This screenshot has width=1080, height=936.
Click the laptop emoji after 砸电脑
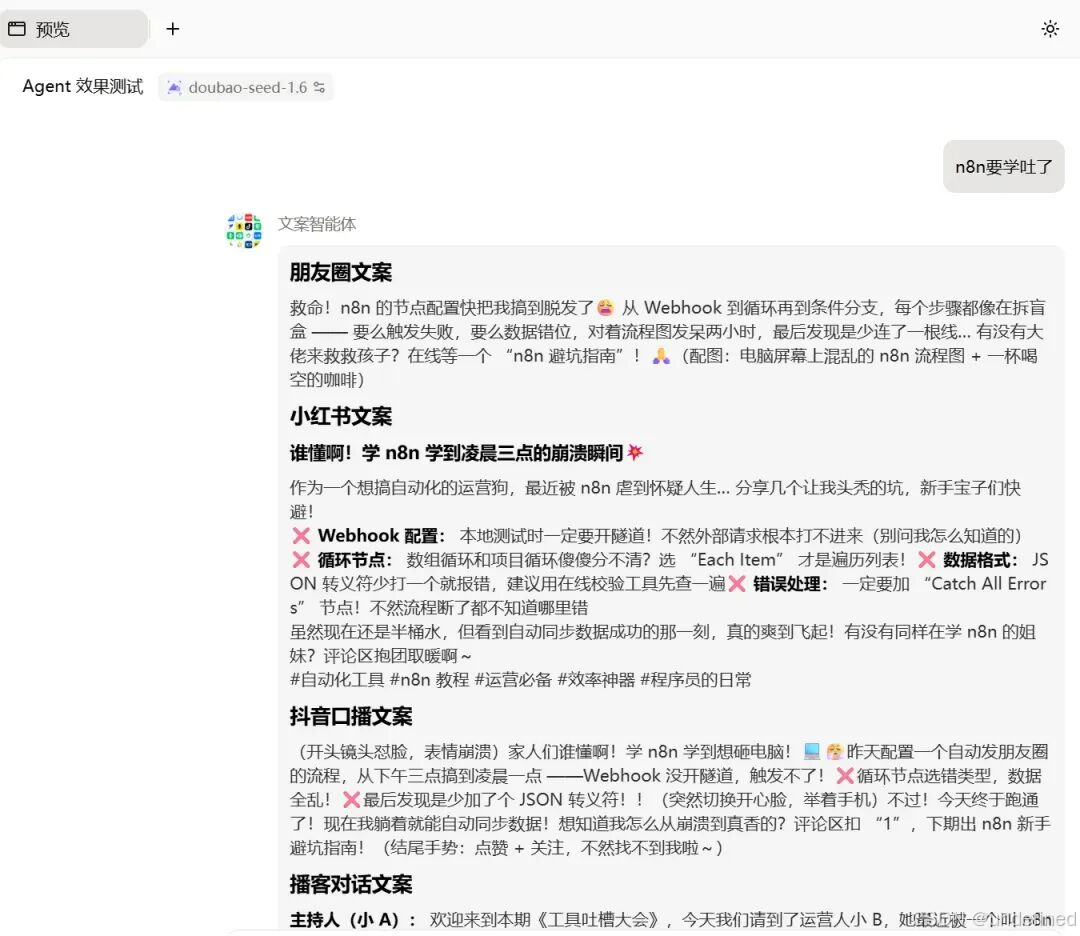pyautogui.click(x=812, y=751)
